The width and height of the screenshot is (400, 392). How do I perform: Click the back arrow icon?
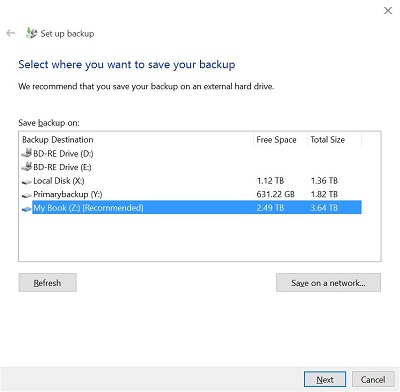coord(11,33)
